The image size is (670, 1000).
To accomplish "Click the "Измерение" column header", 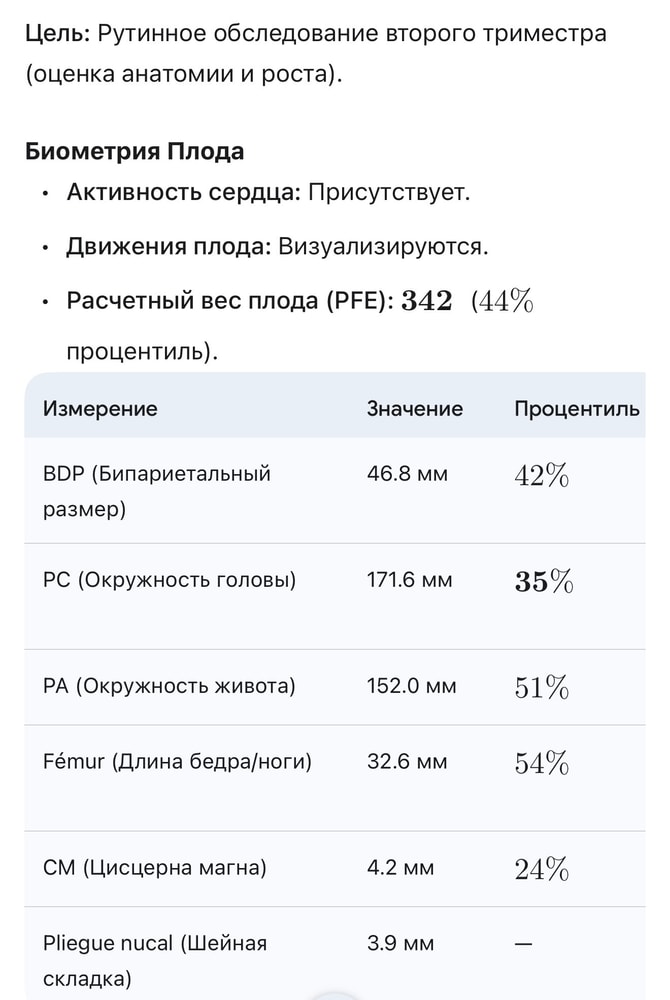I will click(x=100, y=409).
